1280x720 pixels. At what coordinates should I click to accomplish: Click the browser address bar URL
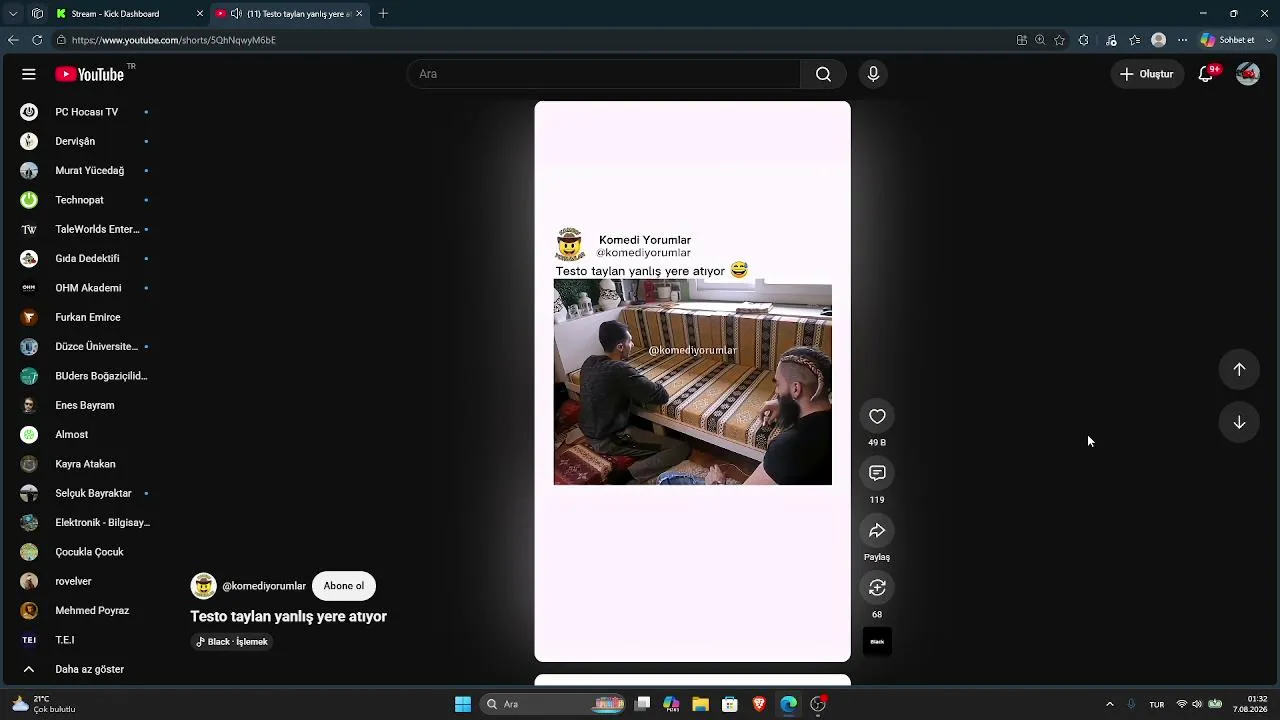pos(174,40)
